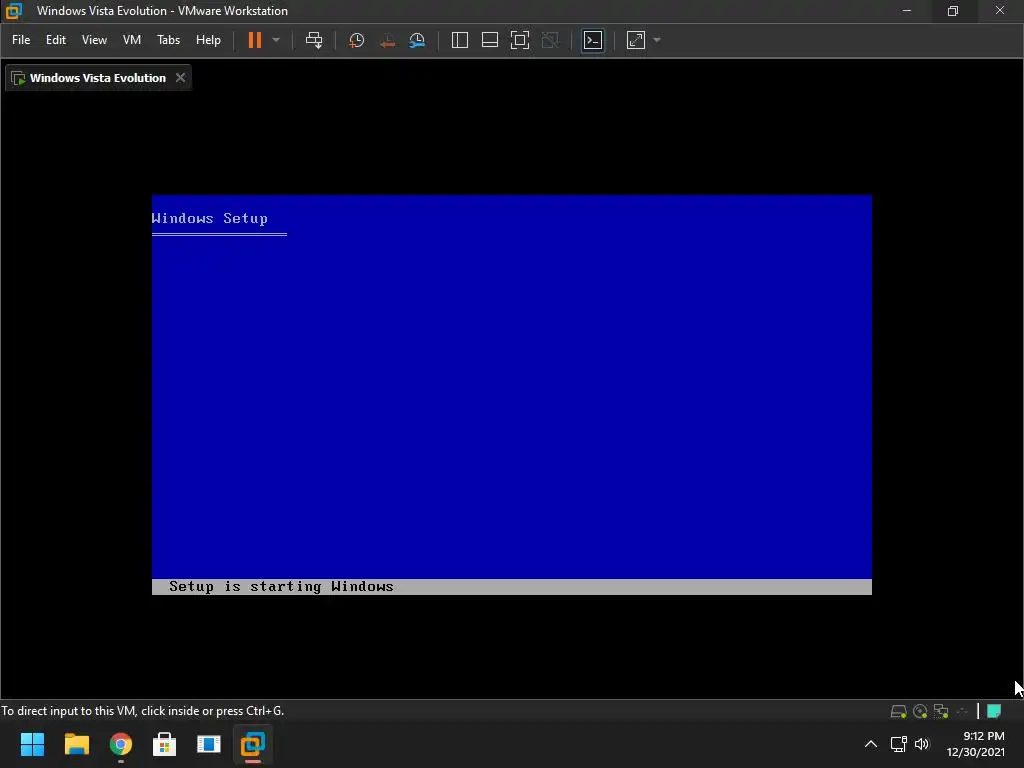Click the hard disk status icon
Image resolution: width=1024 pixels, height=768 pixels.
899,711
